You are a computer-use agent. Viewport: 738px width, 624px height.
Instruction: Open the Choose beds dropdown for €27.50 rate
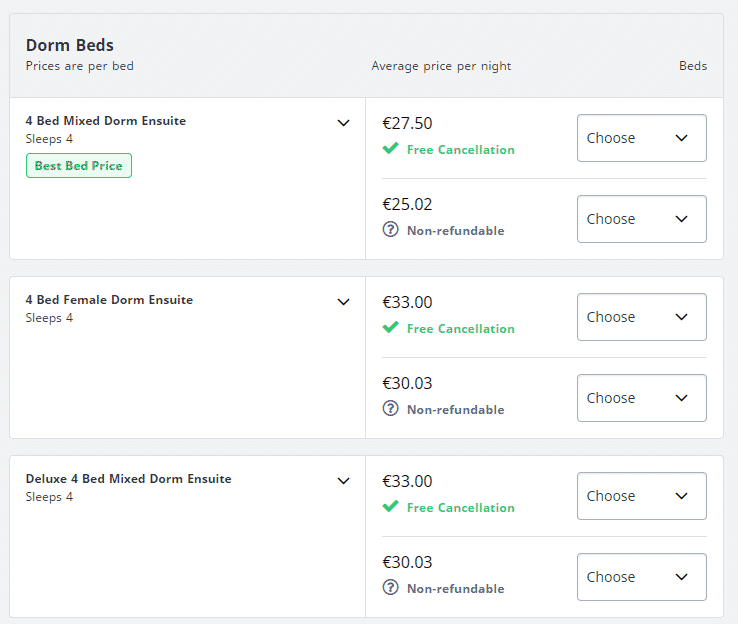642,138
